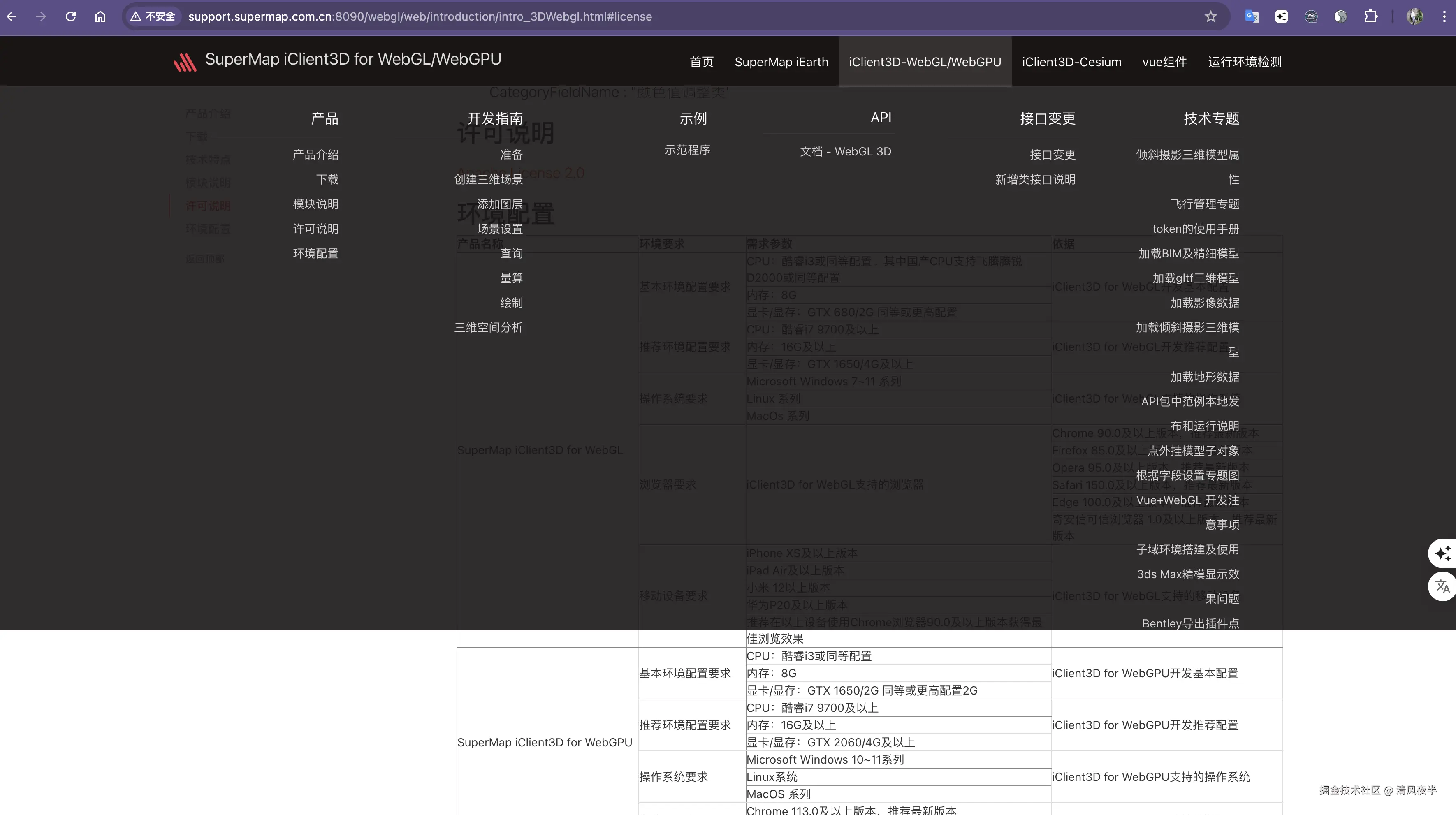Open the Google Translate extension icon
Image resolution: width=1456 pixels, height=815 pixels.
coord(1252,16)
